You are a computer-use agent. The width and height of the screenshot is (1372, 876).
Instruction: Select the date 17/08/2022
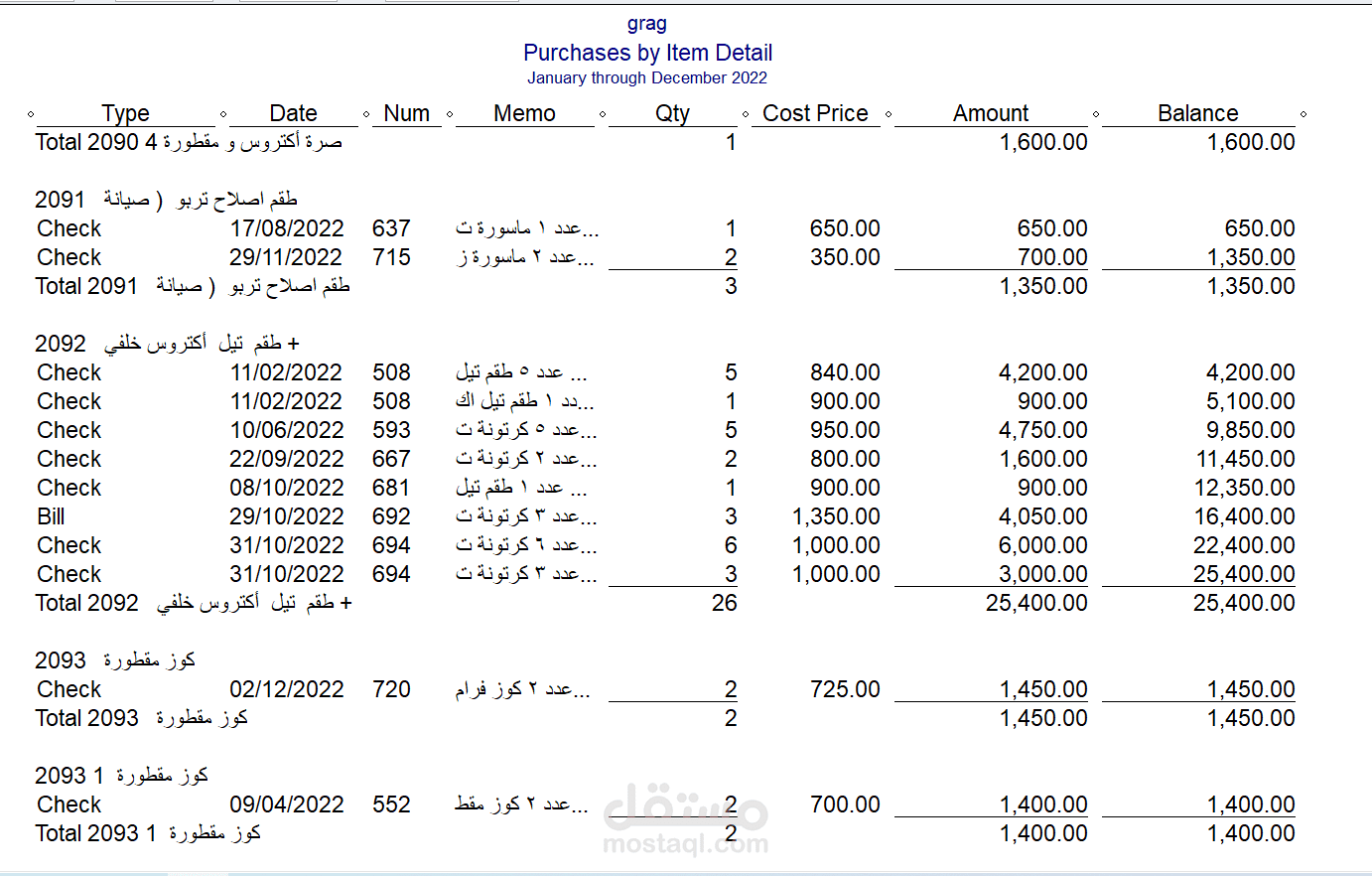[287, 228]
